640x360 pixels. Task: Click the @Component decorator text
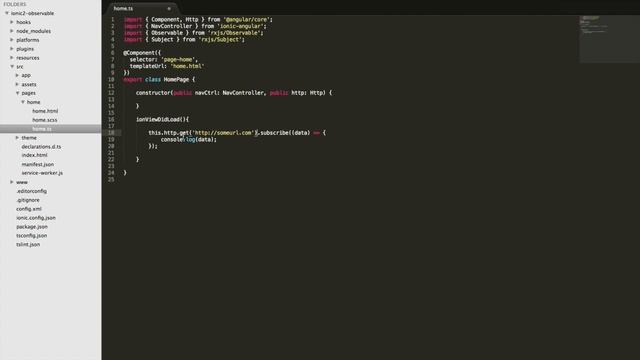click(x=139, y=53)
